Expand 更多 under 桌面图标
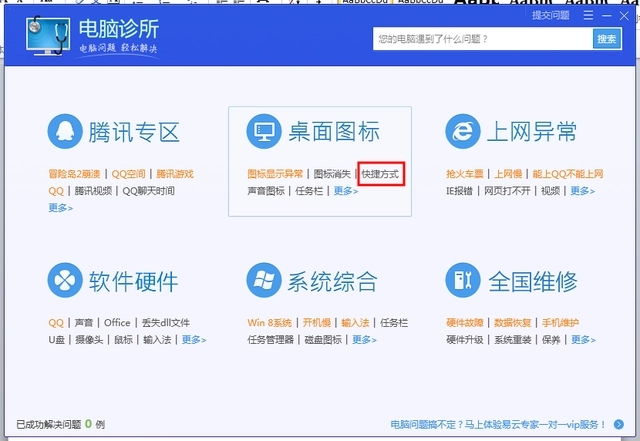 point(346,191)
